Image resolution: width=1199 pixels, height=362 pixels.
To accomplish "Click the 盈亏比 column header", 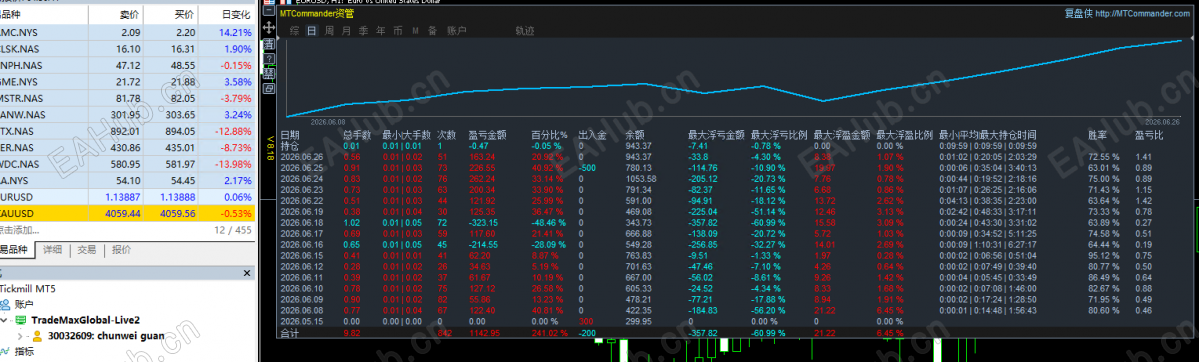I will click(x=1149, y=135).
